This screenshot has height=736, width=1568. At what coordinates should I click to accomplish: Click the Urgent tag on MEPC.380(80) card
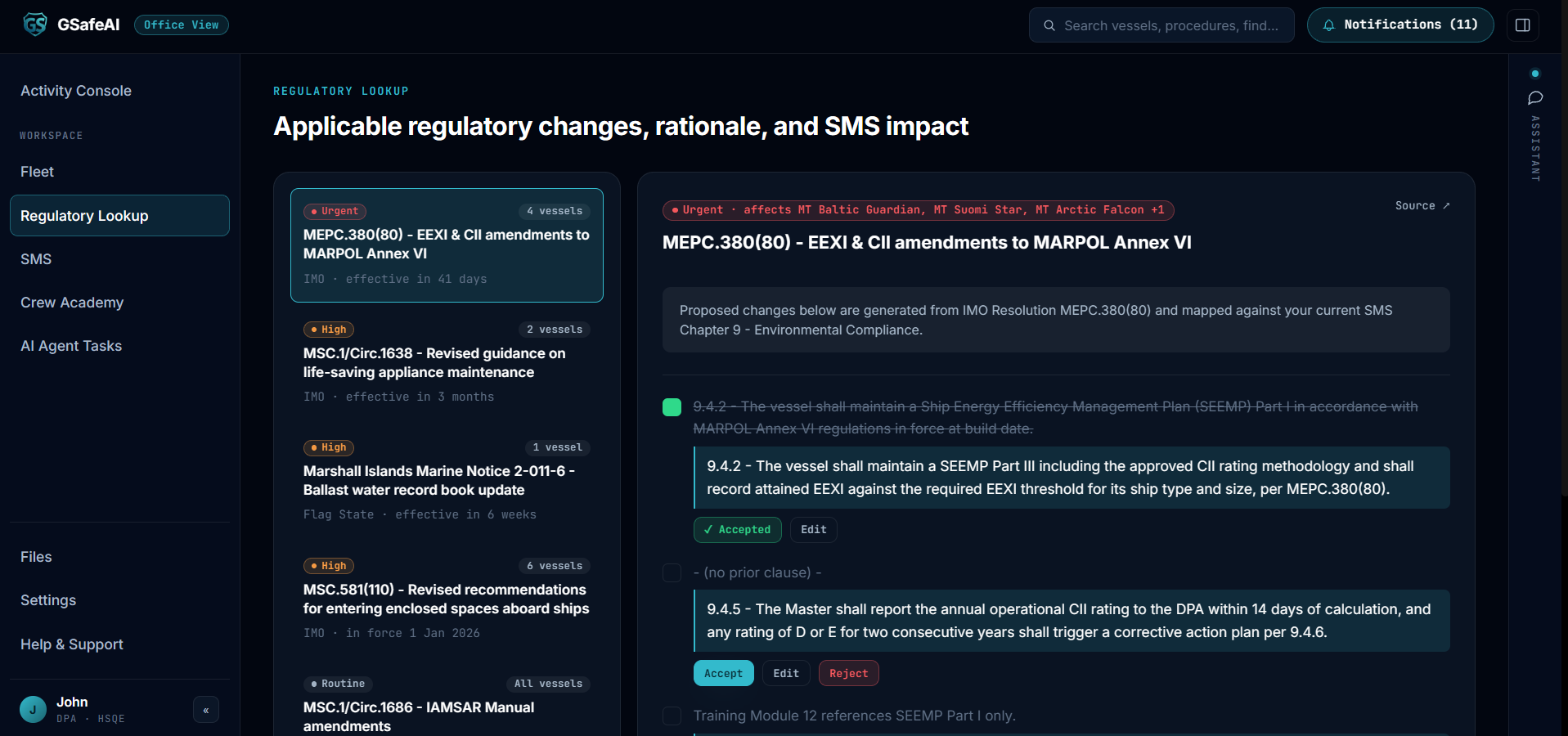pyautogui.click(x=335, y=211)
